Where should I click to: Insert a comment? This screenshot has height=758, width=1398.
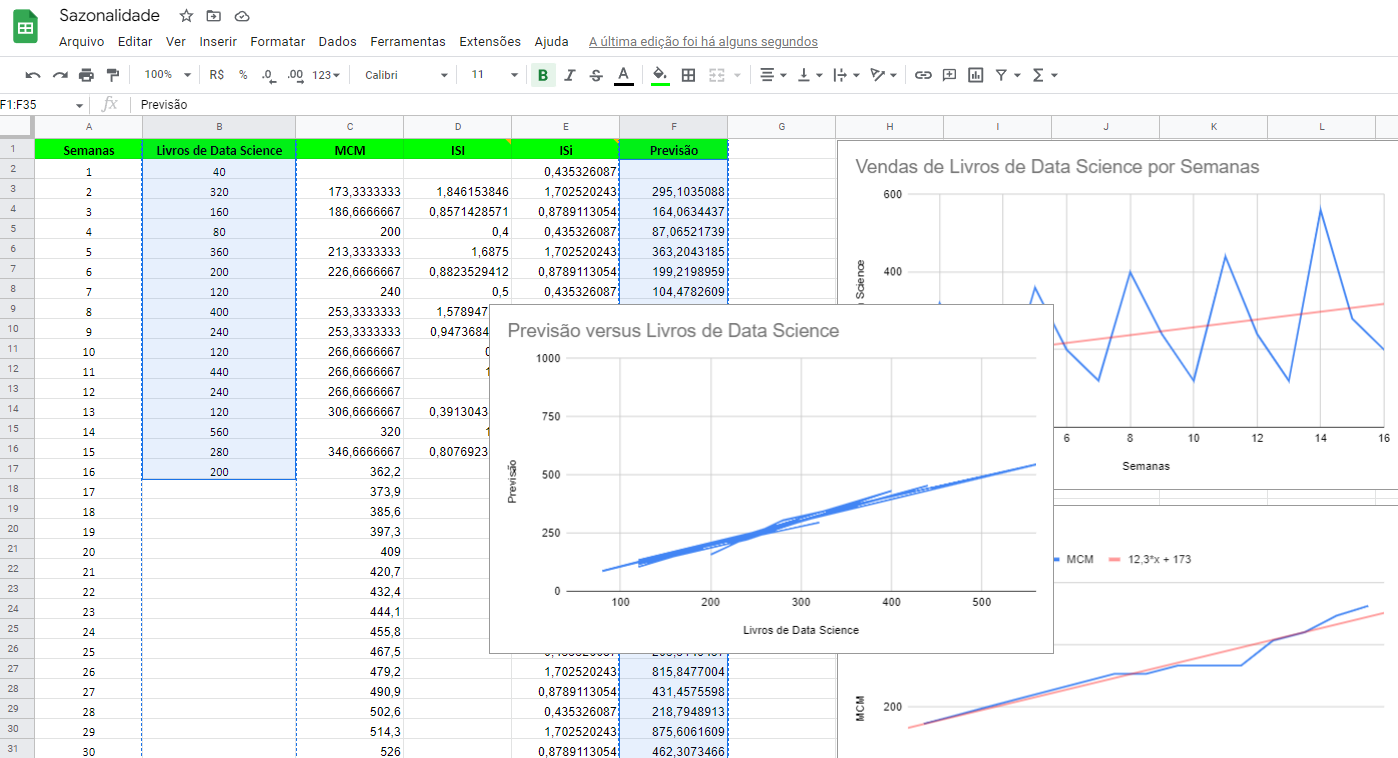pyautogui.click(x=949, y=75)
